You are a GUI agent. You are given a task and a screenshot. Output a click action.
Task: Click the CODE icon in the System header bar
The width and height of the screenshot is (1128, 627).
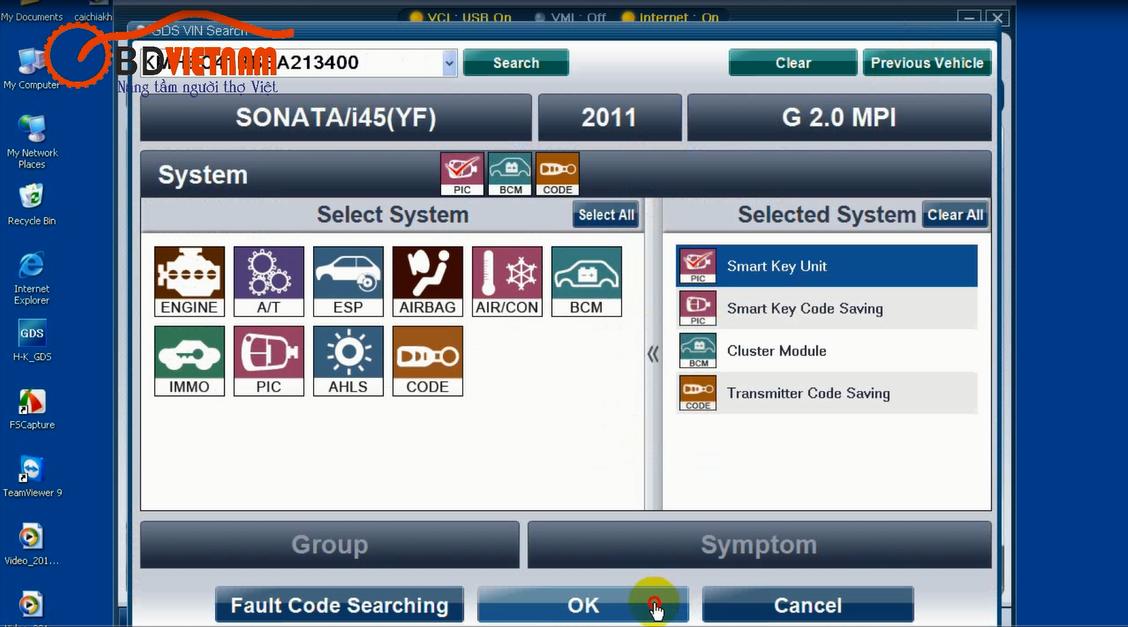coord(558,174)
